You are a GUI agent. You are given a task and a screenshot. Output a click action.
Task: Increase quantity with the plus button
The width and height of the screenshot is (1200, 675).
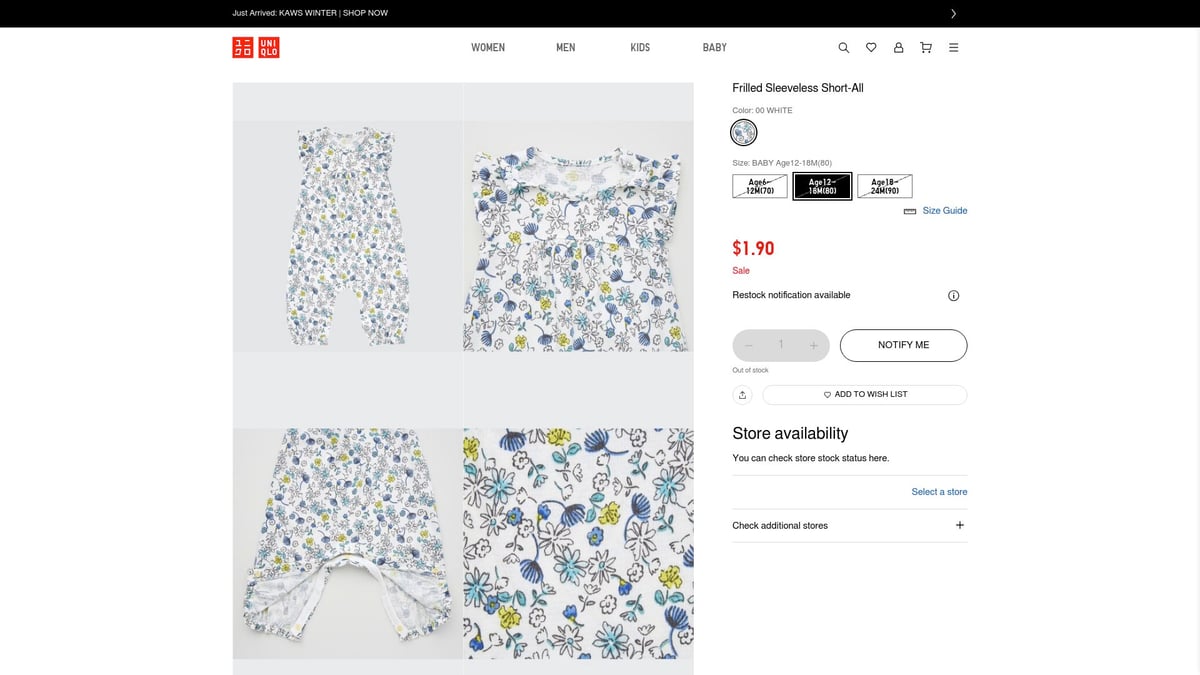click(x=814, y=345)
